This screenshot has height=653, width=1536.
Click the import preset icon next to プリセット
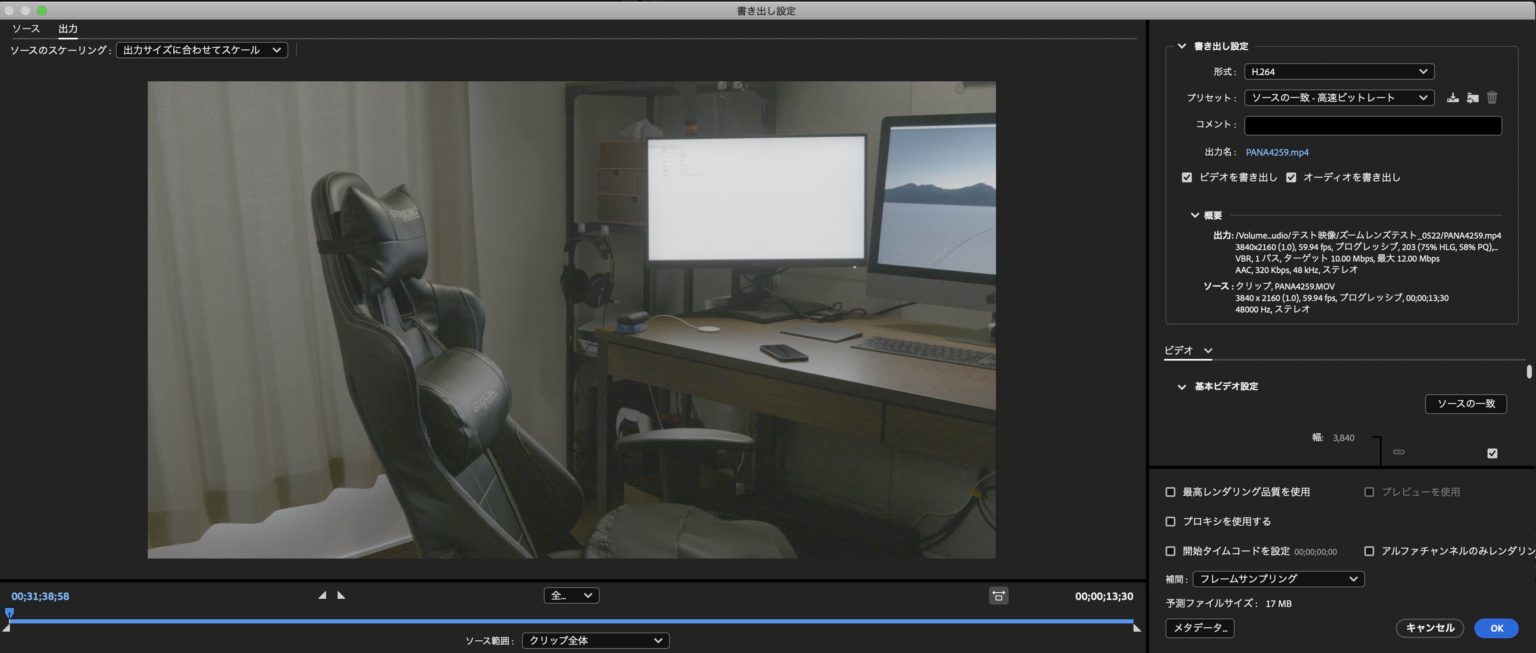point(1472,97)
